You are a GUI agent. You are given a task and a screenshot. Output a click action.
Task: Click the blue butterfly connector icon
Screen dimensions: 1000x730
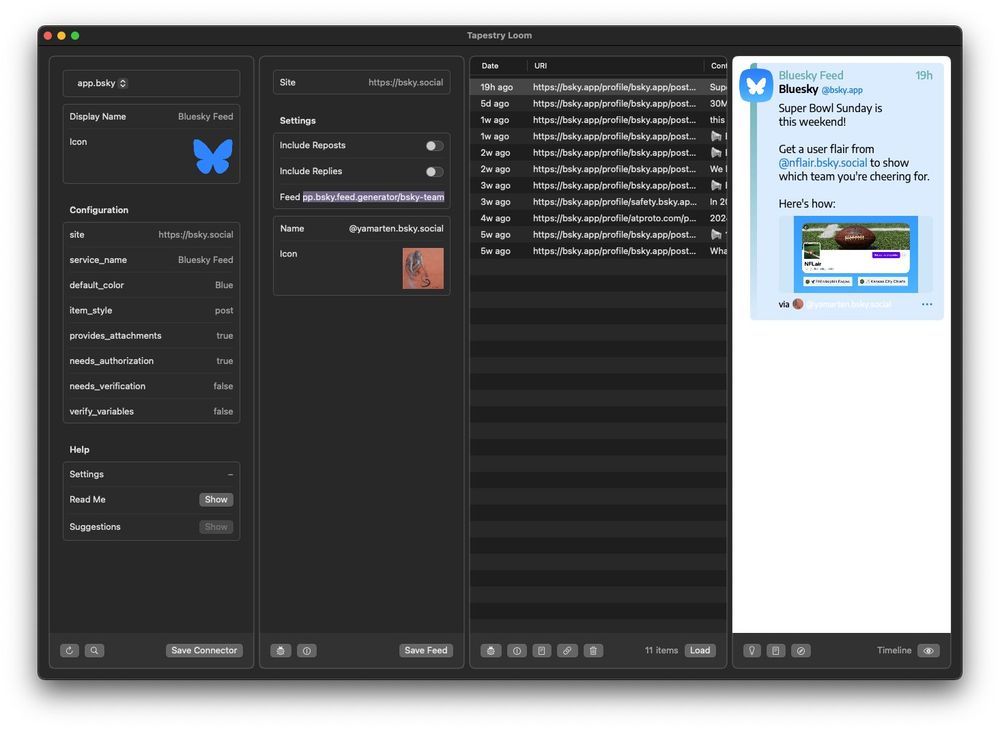point(213,156)
